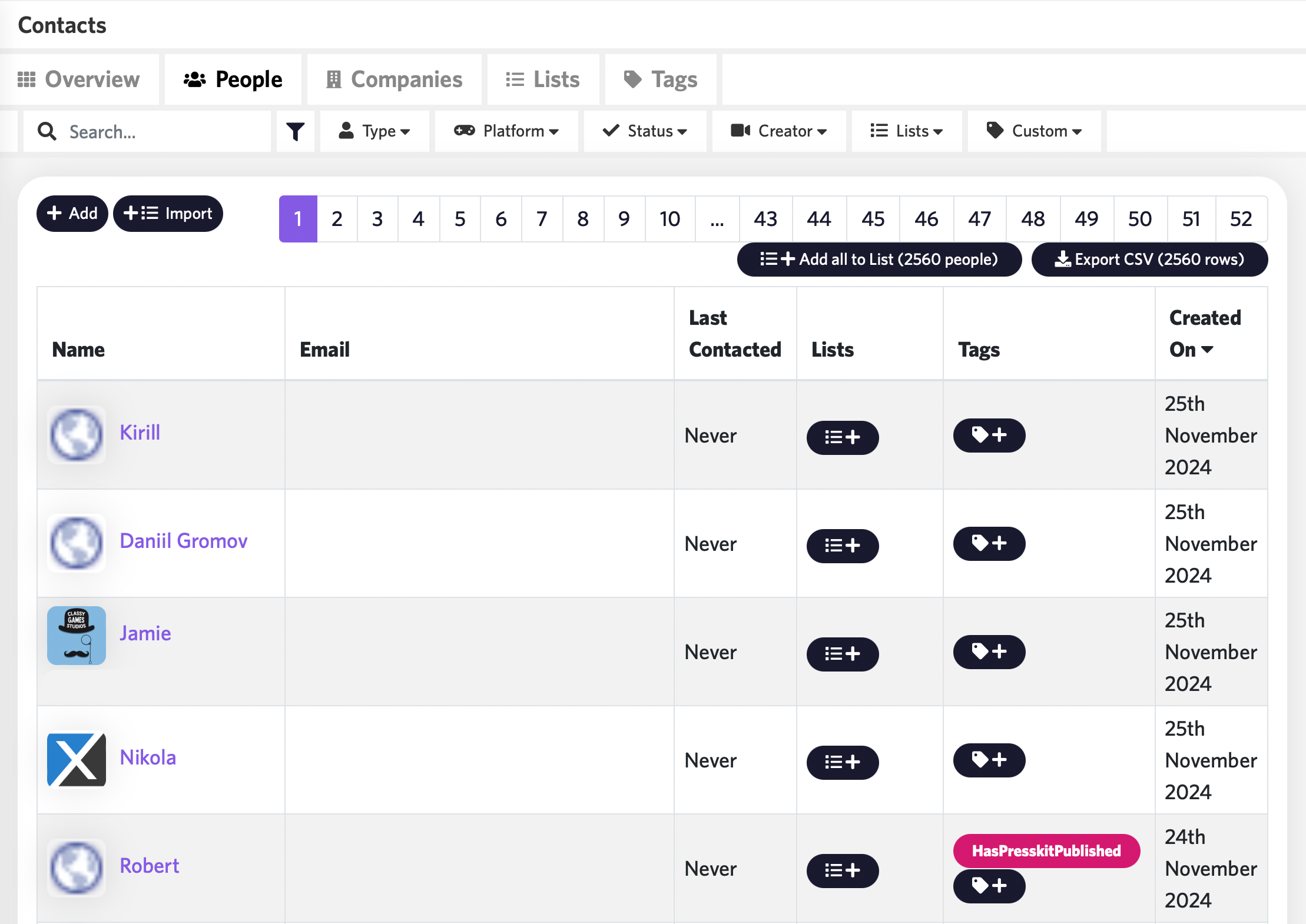Click Nikola's X logo avatar
Image resolution: width=1306 pixels, height=924 pixels.
coord(77,759)
